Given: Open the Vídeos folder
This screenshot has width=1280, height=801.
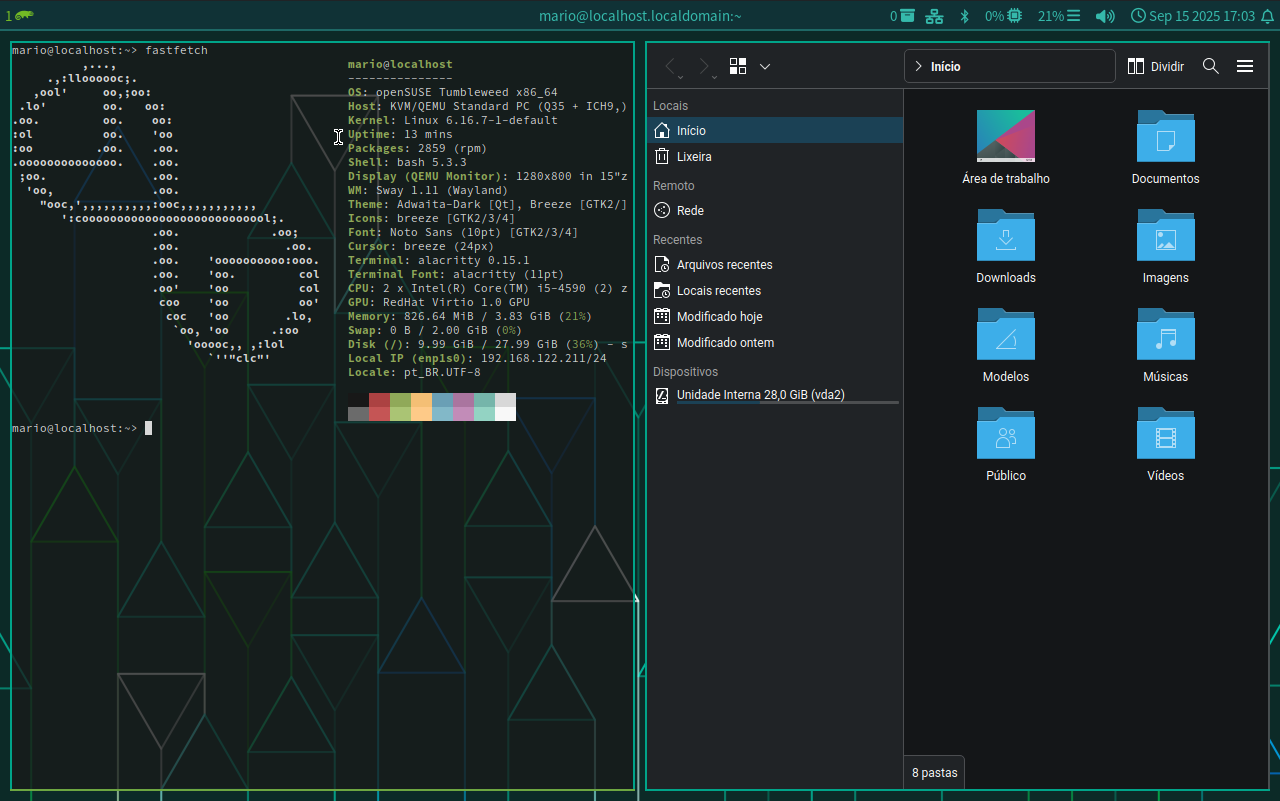Looking at the screenshot, I should 1165,433.
